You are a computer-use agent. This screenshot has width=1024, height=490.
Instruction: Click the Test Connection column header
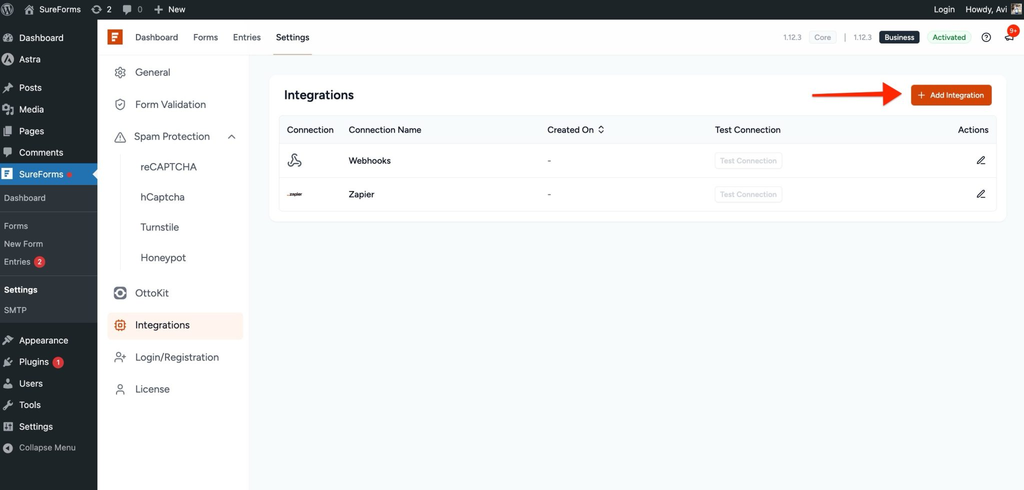pos(748,130)
